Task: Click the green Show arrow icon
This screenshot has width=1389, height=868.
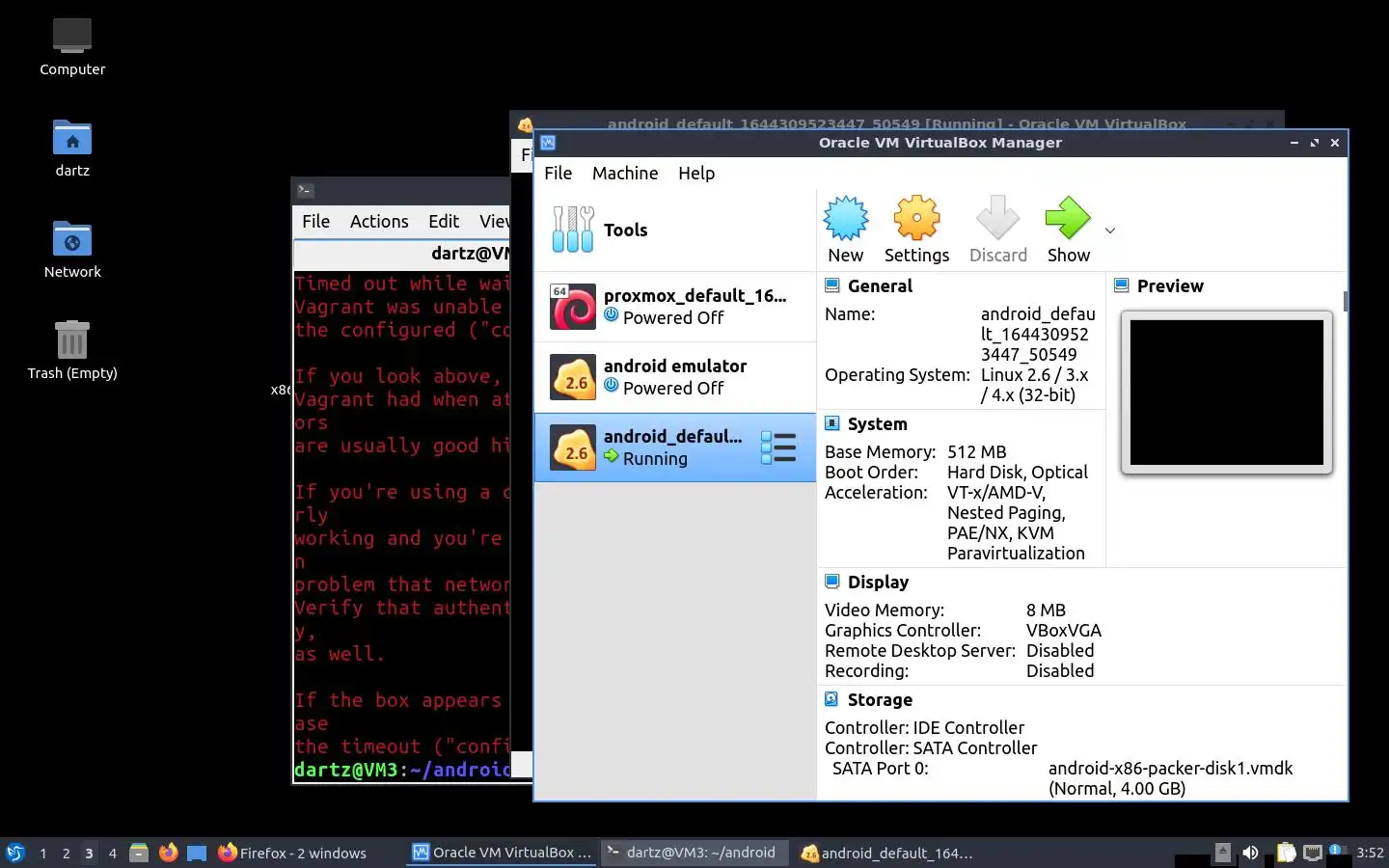Action: [1068, 219]
